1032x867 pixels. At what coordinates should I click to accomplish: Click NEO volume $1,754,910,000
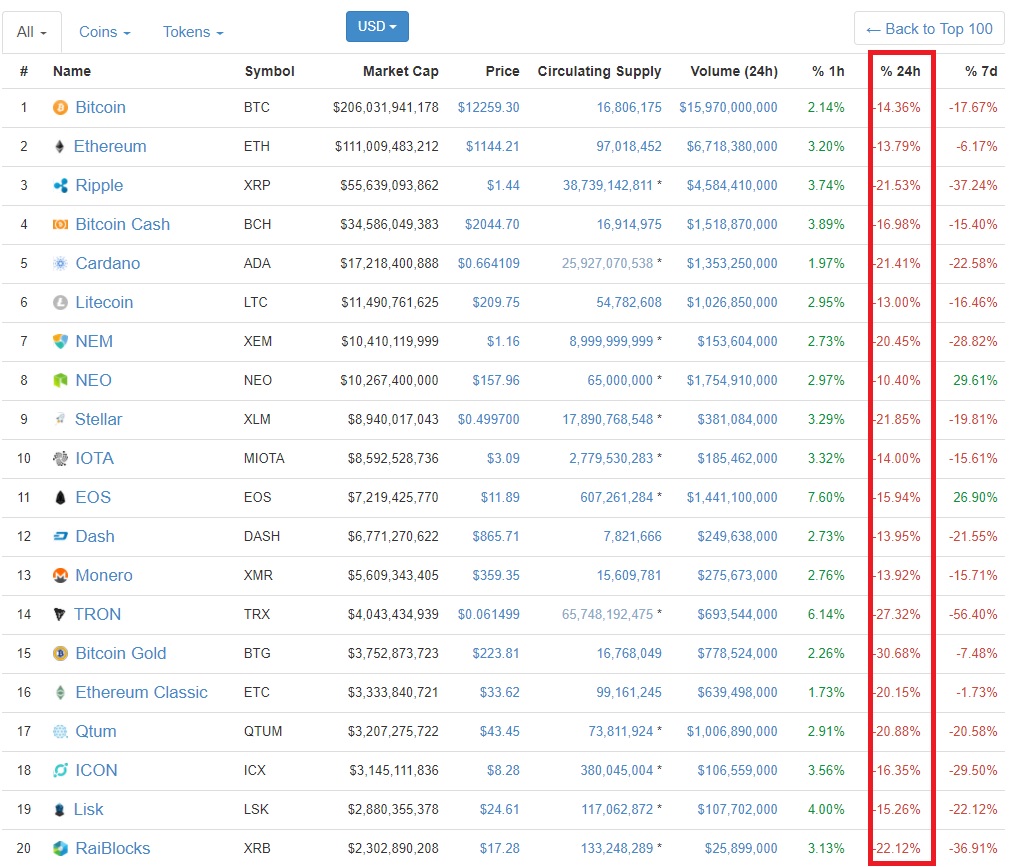(x=732, y=381)
